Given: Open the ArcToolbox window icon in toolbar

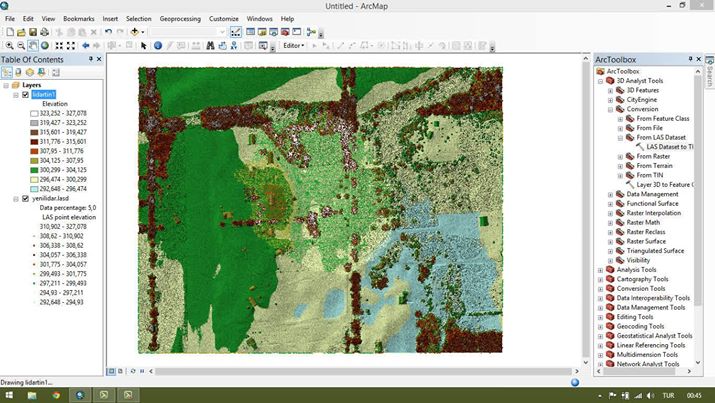Looking at the screenshot, I should click(285, 32).
